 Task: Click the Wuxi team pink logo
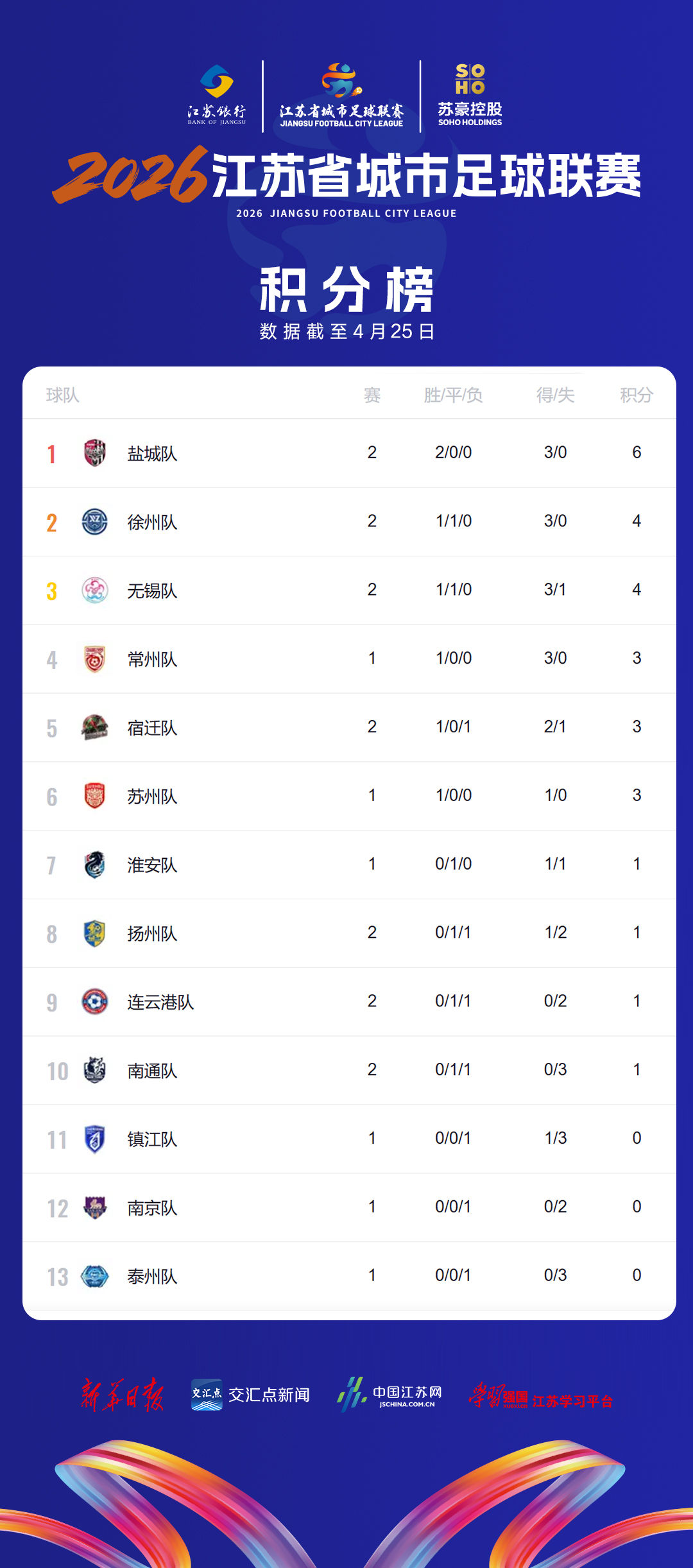click(95, 590)
